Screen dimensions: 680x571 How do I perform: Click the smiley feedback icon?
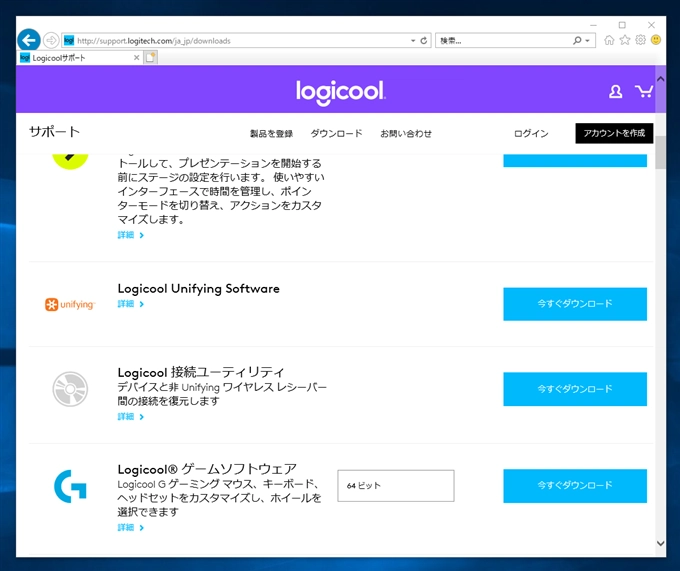656,40
